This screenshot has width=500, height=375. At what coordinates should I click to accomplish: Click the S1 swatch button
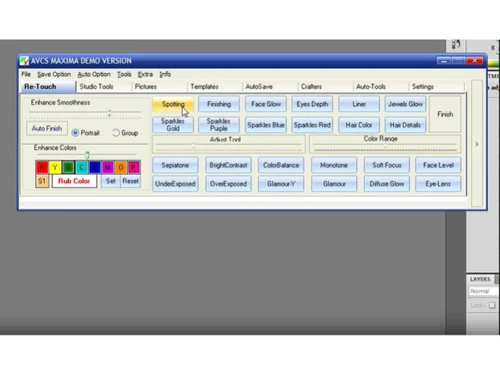coord(42,181)
